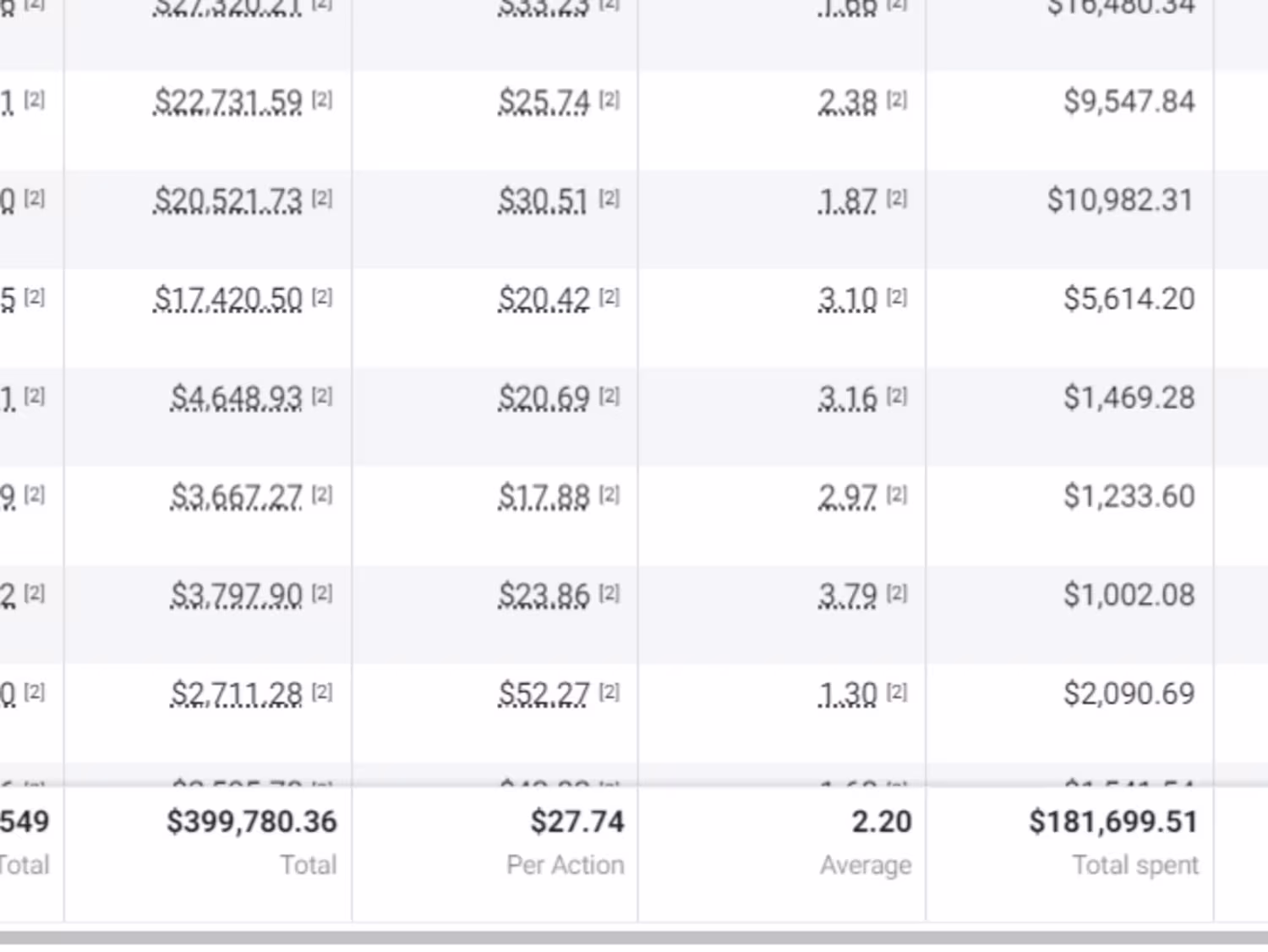Viewport: 1268px width, 952px height.
Task: Click the $10,982.31 amount spent cell
Action: [1120, 200]
